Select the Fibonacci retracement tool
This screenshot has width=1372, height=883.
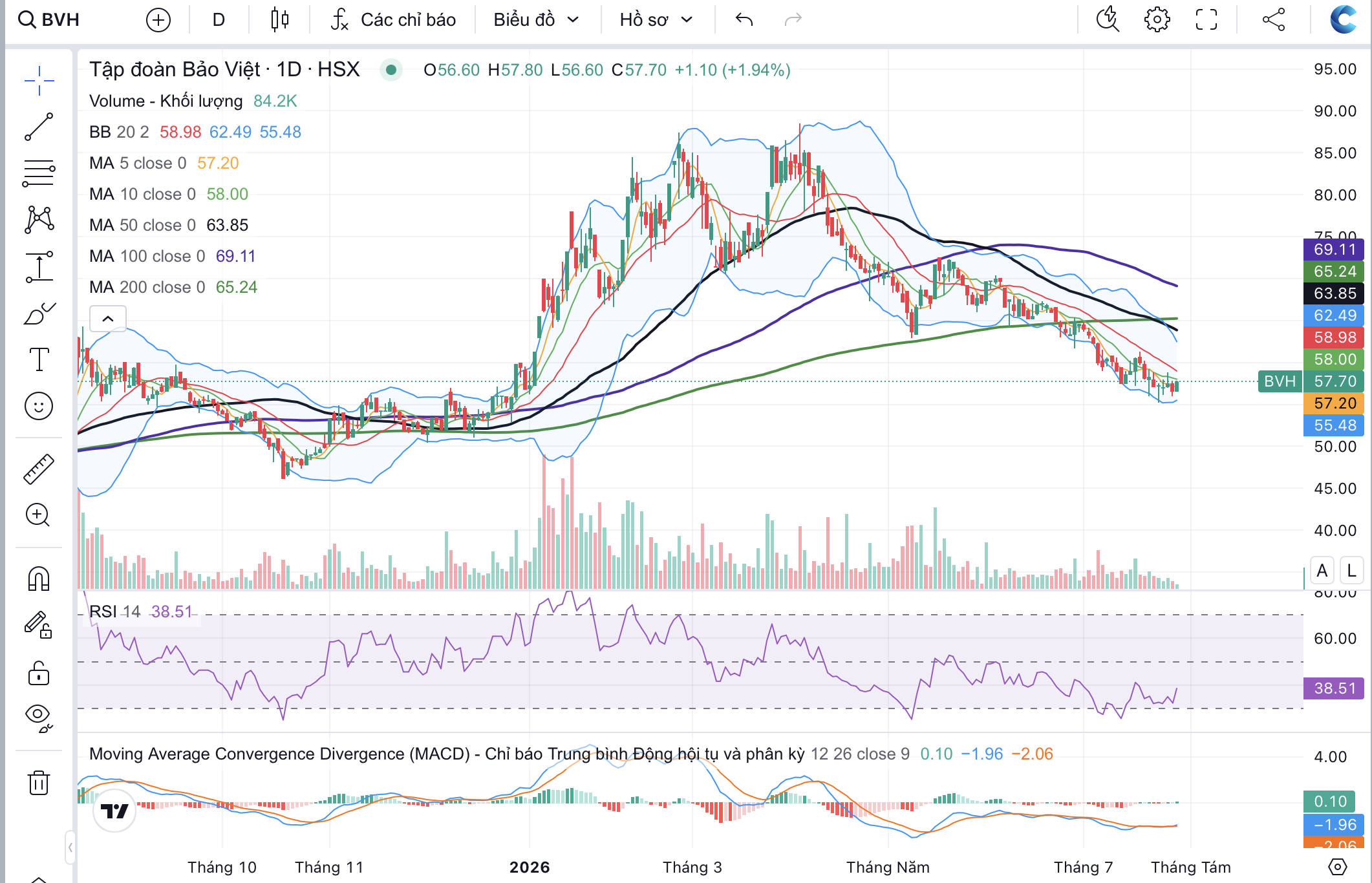(x=39, y=173)
